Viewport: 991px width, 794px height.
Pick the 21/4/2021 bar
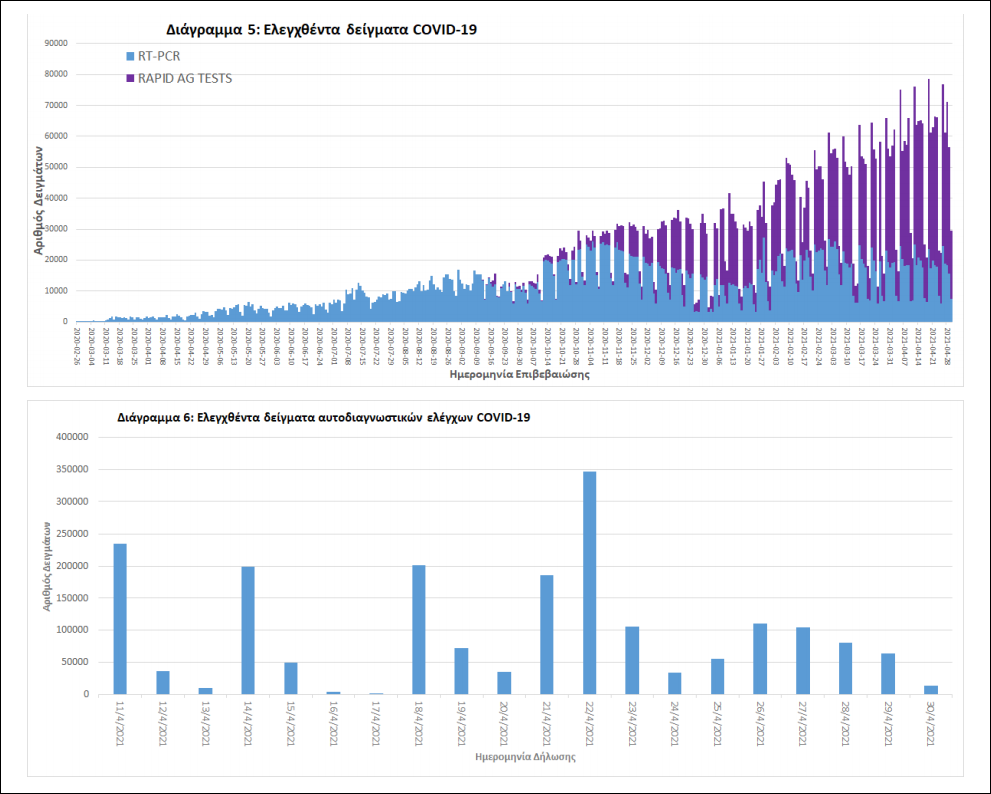tap(547, 634)
